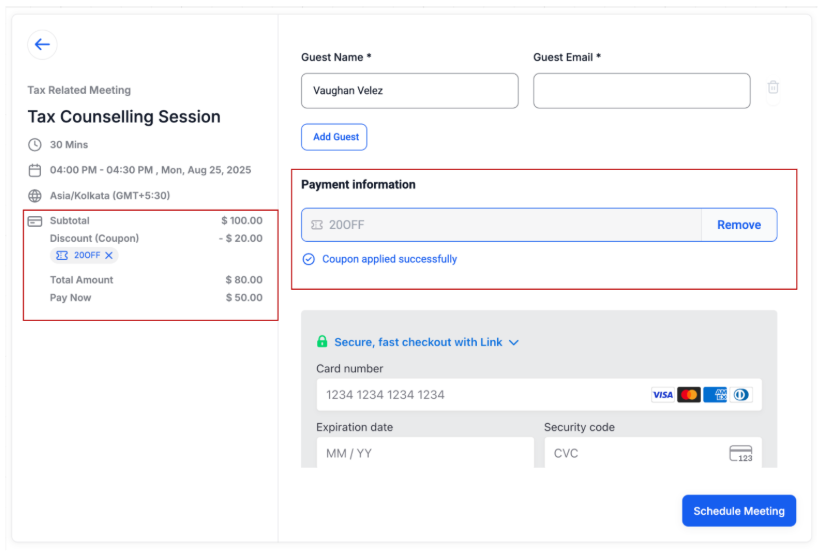This screenshot has width=824, height=555.
Task: Click the CVC card icon
Action: click(x=740, y=454)
